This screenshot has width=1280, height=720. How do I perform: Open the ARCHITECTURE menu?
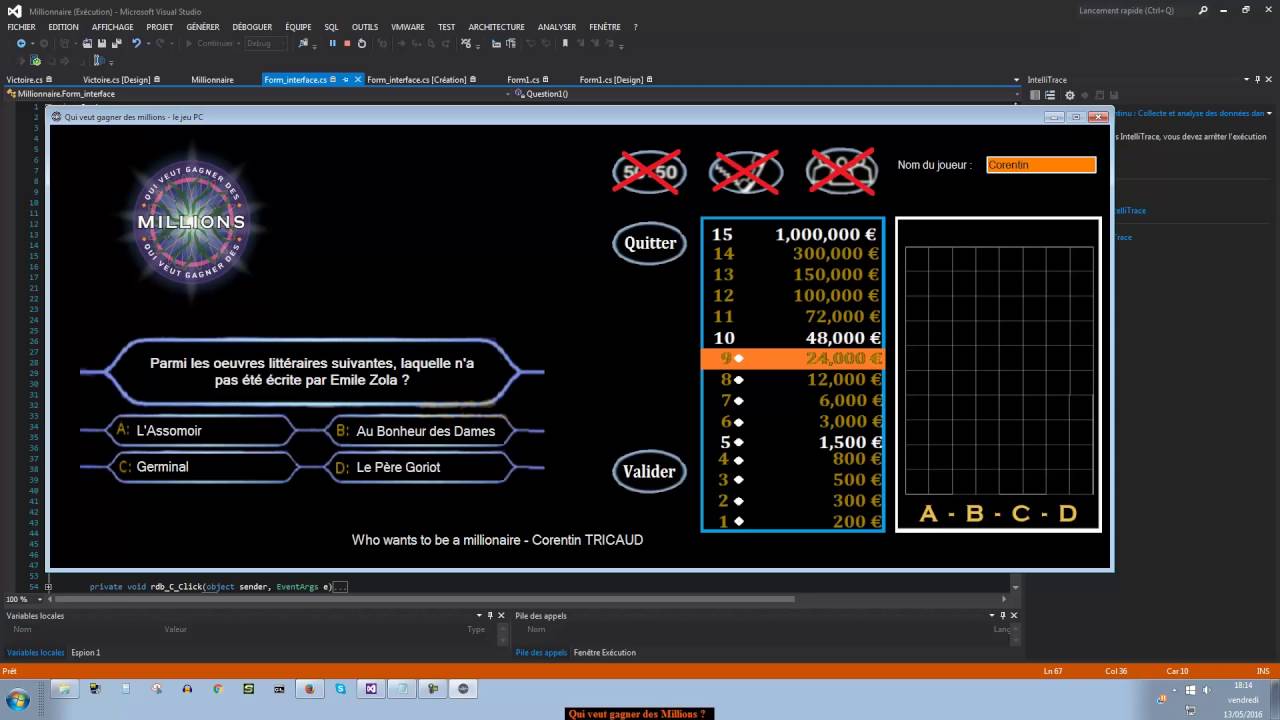[496, 27]
